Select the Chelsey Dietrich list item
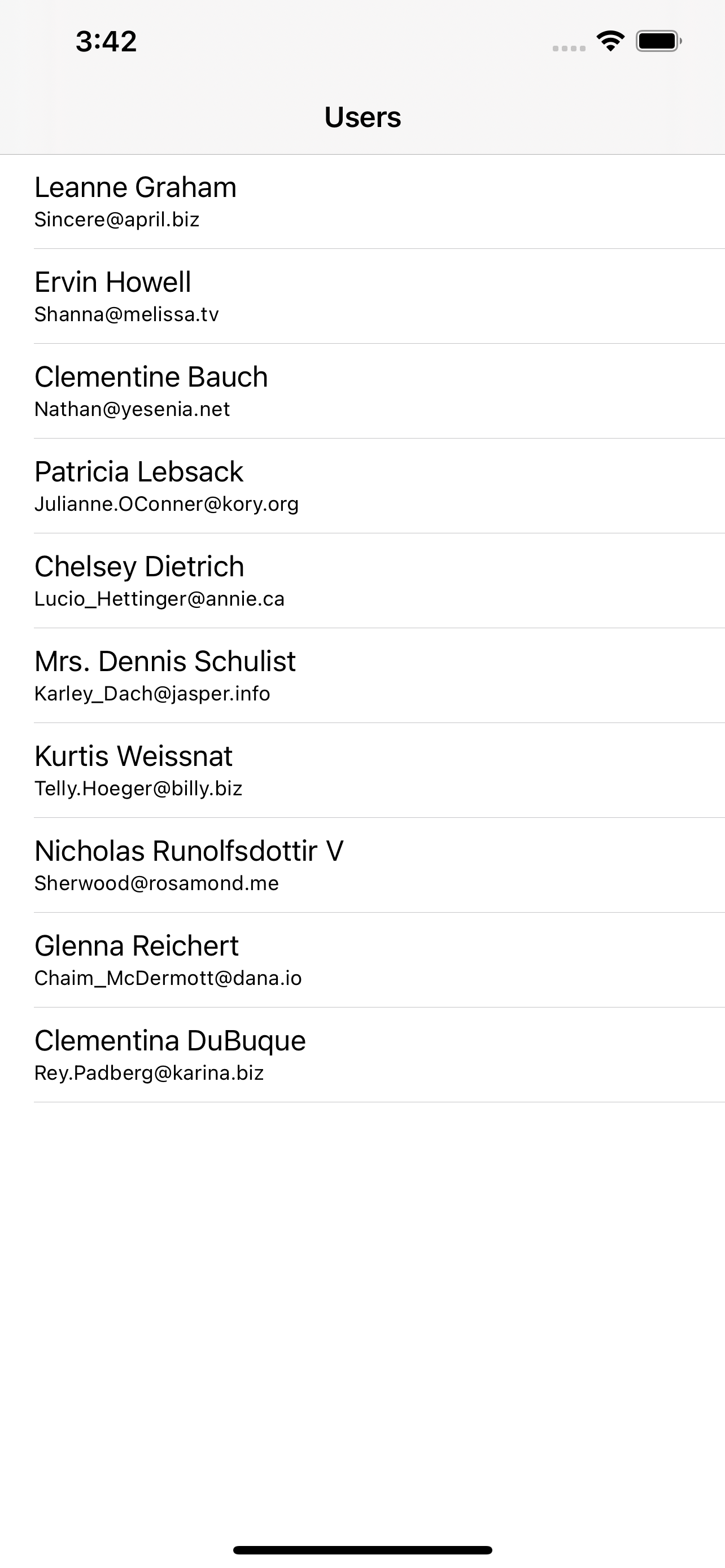725x1568 pixels. [363, 581]
